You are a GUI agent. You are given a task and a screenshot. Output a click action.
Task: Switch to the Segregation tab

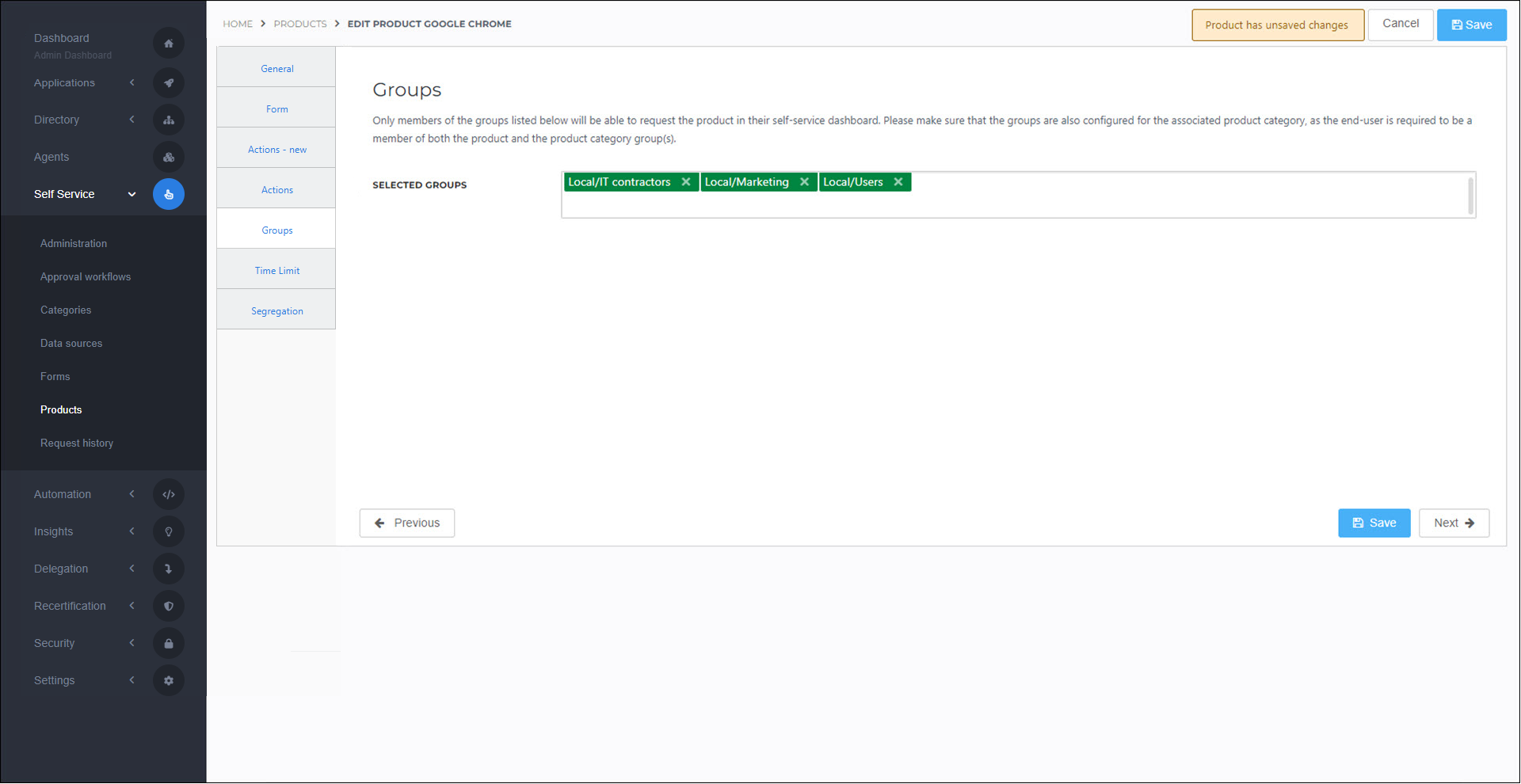click(276, 310)
